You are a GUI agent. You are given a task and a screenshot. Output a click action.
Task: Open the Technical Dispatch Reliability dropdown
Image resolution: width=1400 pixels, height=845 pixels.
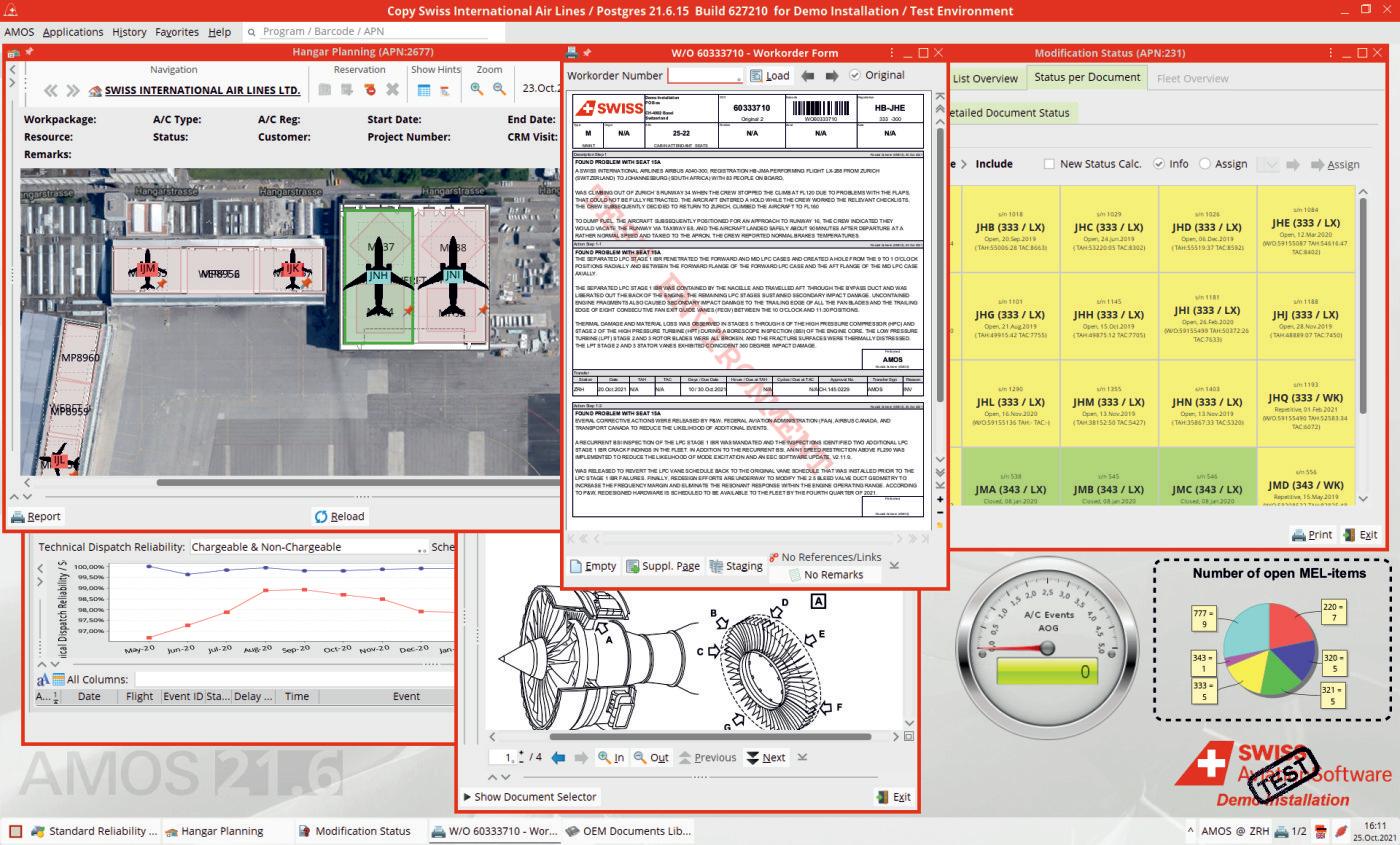309,547
